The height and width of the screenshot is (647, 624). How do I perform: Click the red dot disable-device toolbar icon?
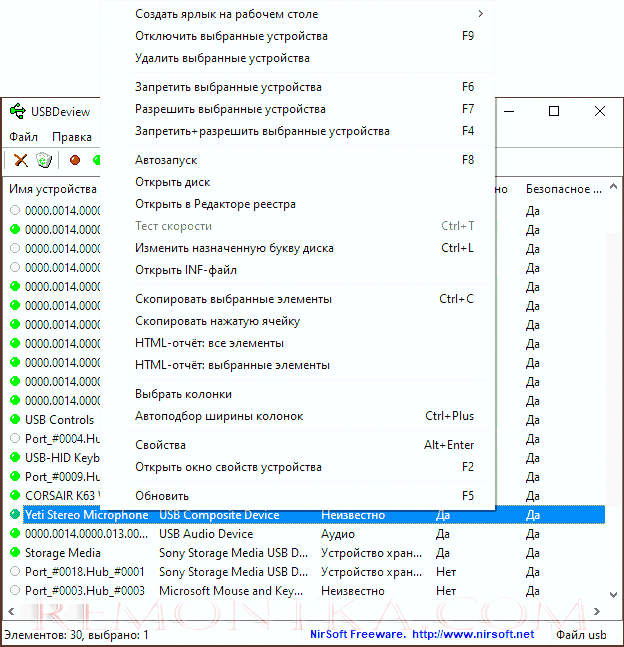(x=74, y=160)
